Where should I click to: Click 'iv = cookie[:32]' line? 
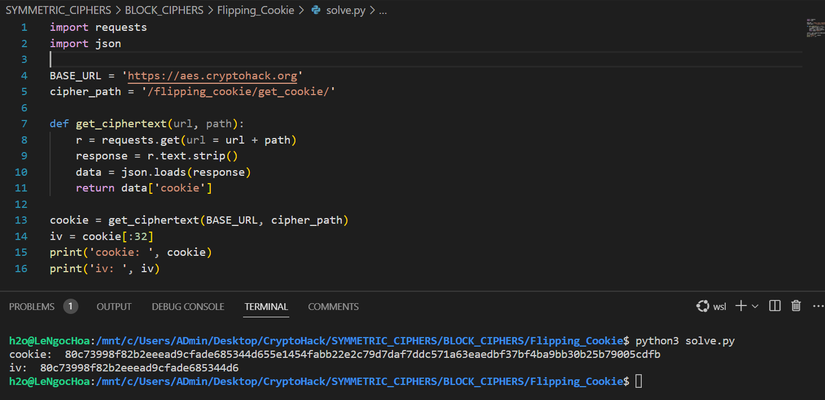102,236
